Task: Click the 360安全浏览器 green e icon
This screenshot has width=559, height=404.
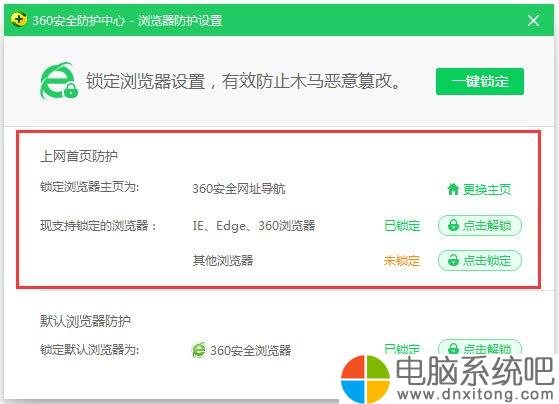Action: click(x=199, y=350)
